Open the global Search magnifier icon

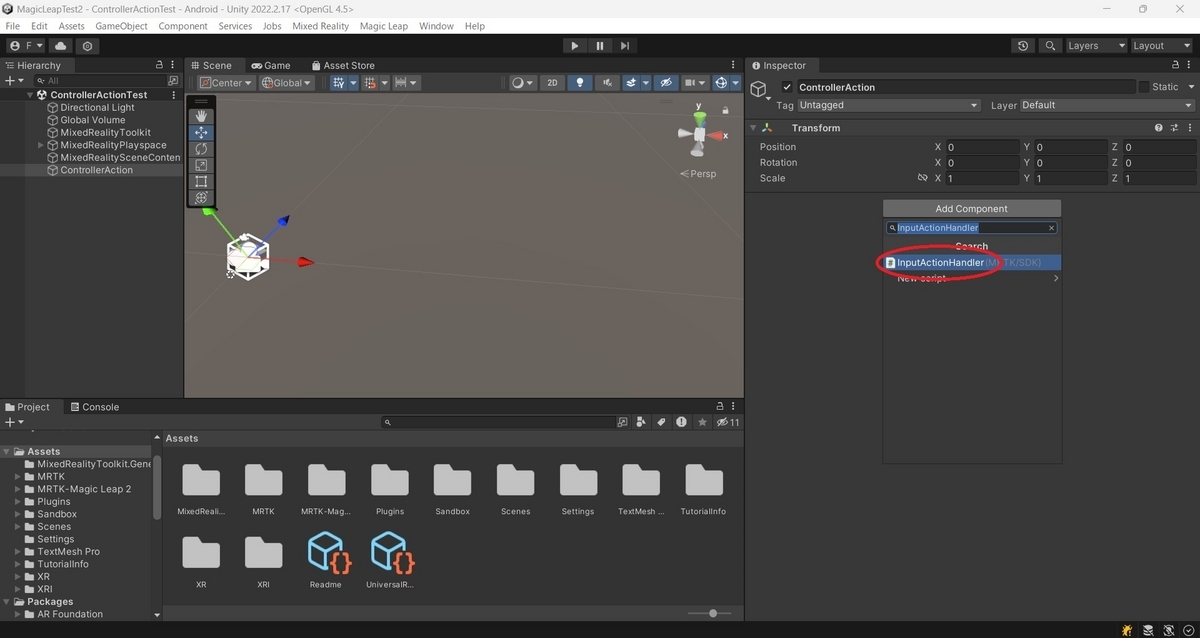point(1049,46)
